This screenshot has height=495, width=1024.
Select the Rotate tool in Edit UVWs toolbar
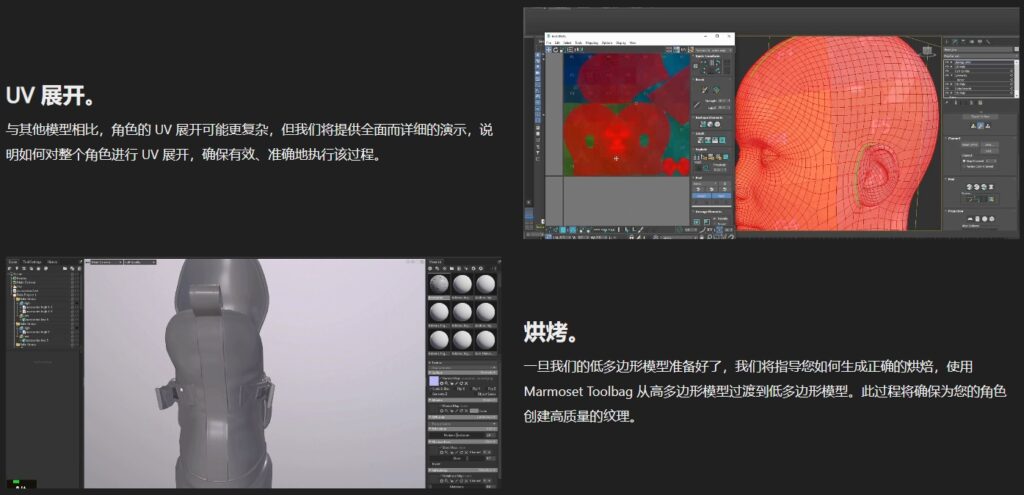click(556, 50)
